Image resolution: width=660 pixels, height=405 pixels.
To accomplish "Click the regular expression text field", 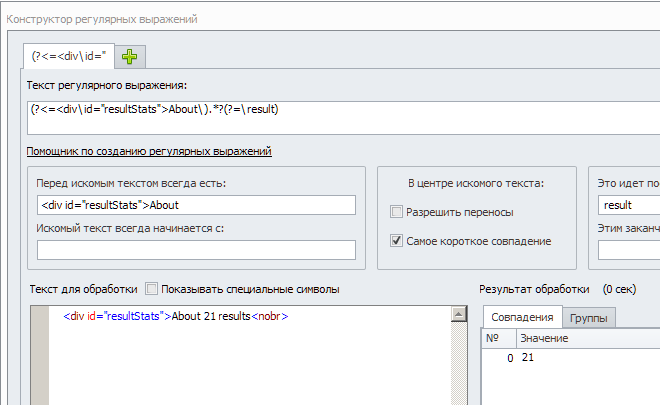I will [340, 116].
